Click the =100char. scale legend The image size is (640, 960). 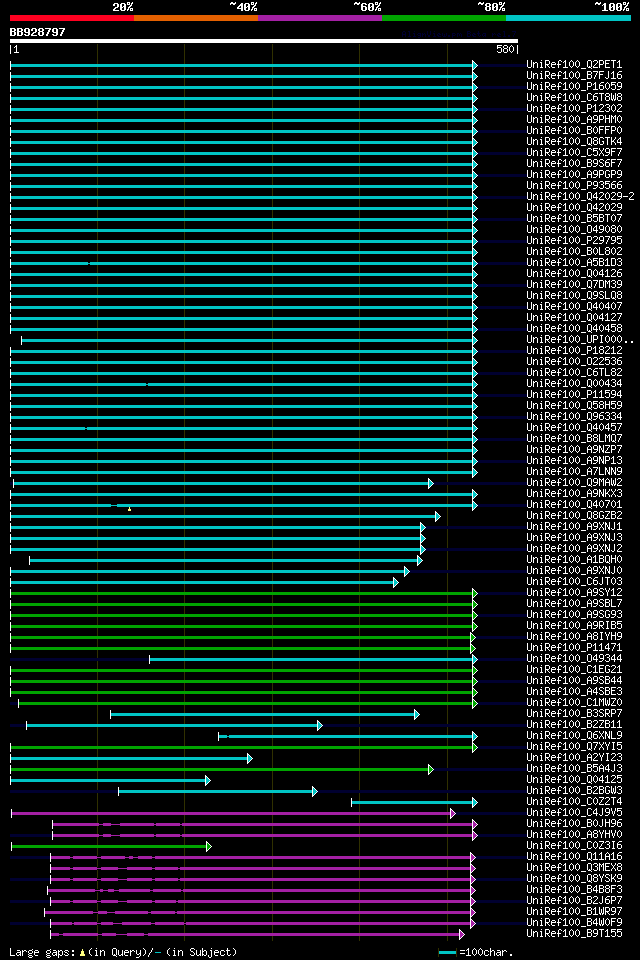pyautogui.click(x=476, y=953)
